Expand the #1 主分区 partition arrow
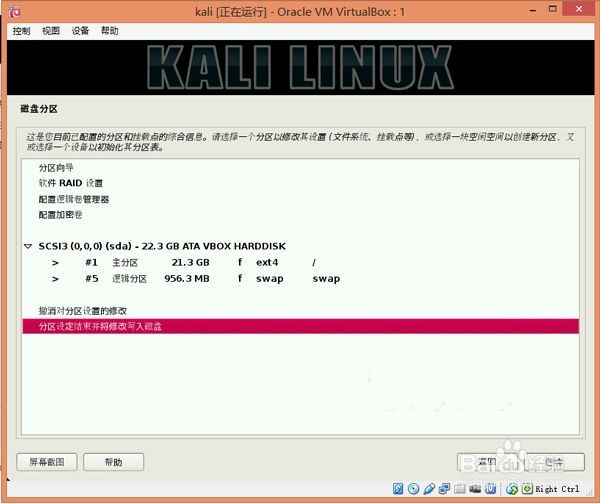The height and width of the screenshot is (504, 600). click(55, 263)
